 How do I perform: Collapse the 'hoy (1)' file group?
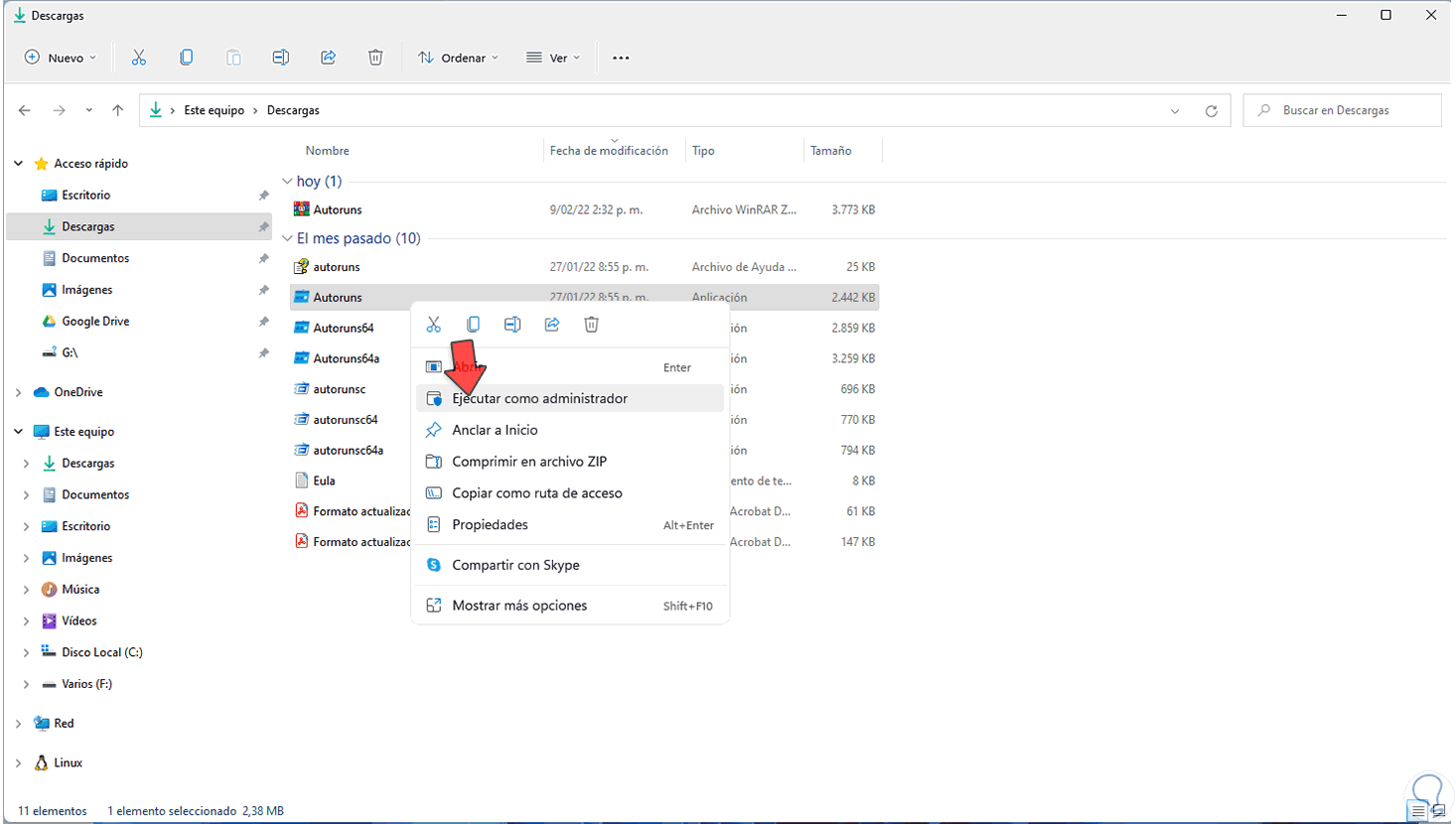click(x=287, y=182)
